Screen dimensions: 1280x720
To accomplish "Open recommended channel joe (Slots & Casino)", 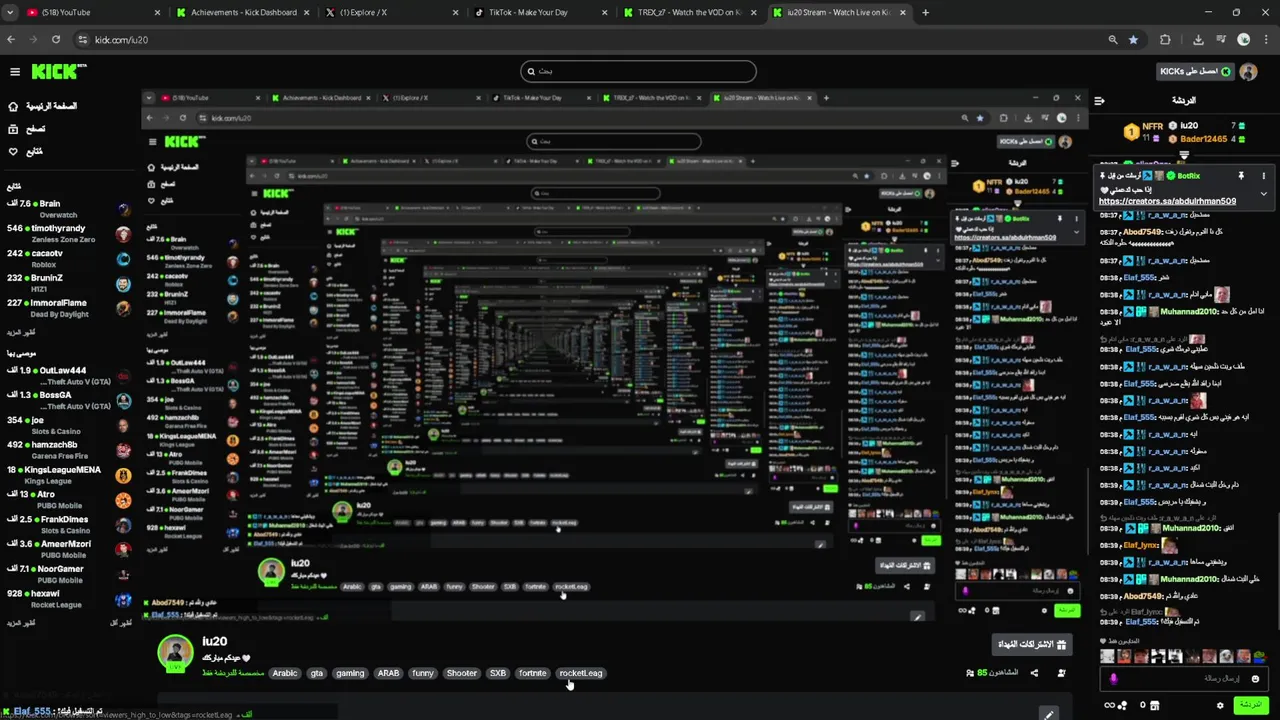I will [68, 425].
